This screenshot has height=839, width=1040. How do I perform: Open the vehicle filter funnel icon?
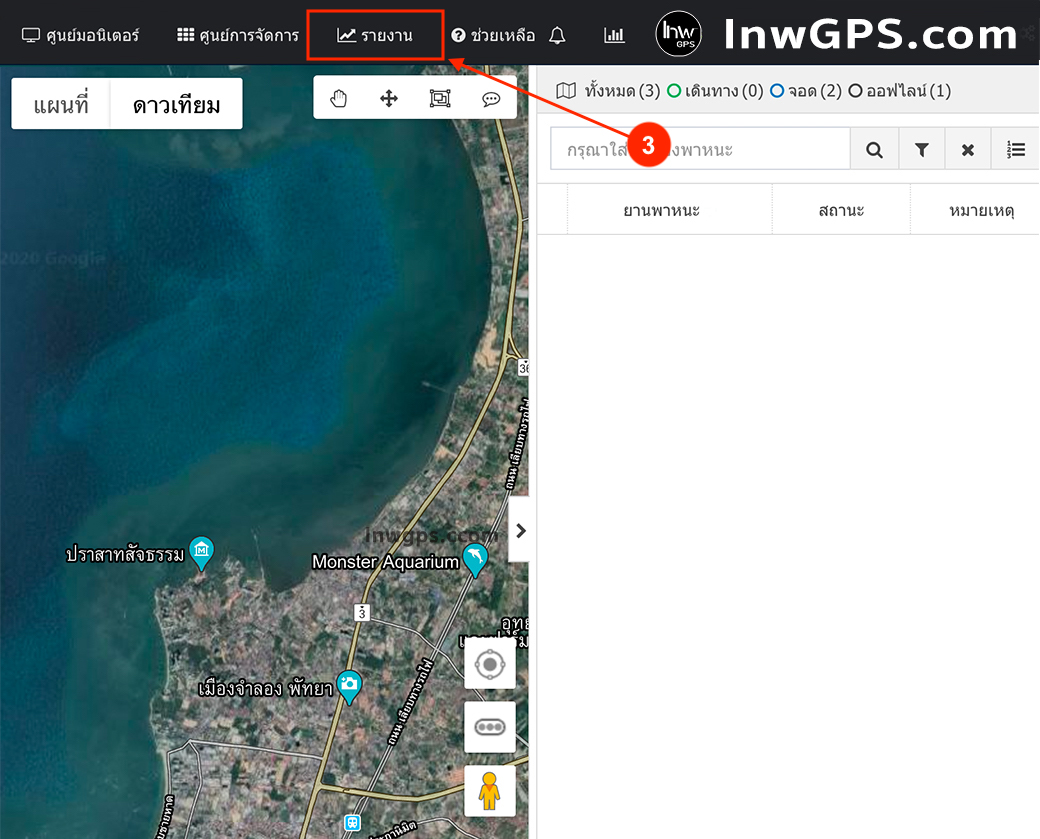click(921, 150)
